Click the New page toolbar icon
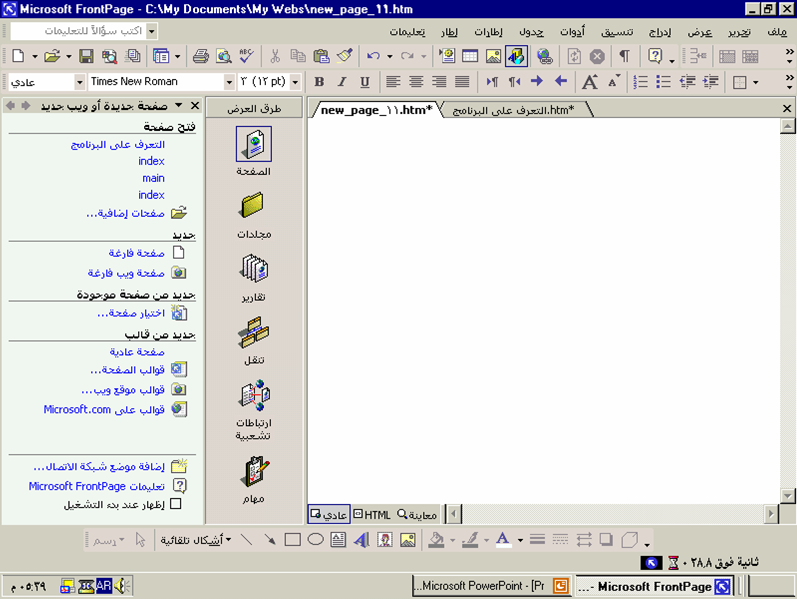This screenshot has width=797, height=599. coord(18,56)
